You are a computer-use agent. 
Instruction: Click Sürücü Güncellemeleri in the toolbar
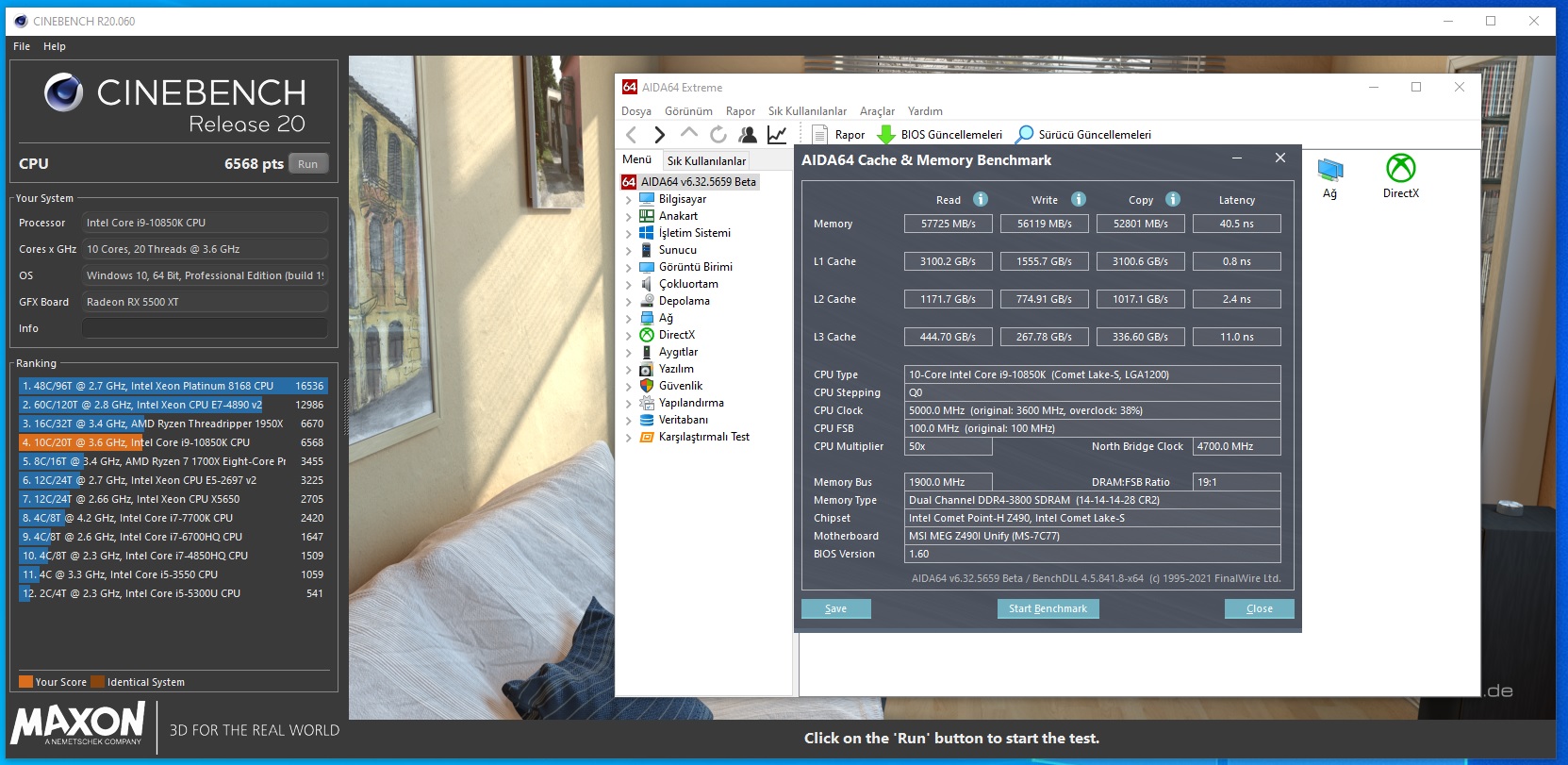click(1083, 135)
